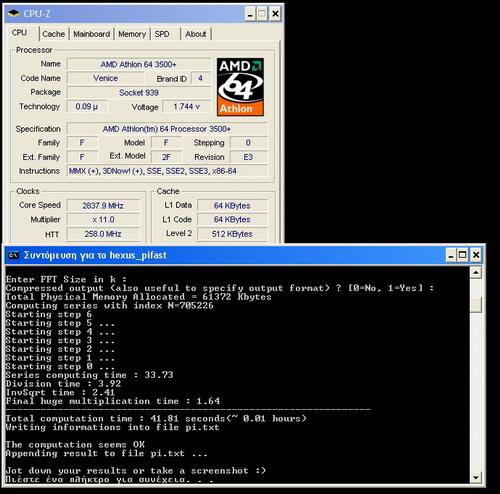Maximize the hexus_pifast console window
The width and height of the screenshot is (500, 494).
(x=463, y=255)
